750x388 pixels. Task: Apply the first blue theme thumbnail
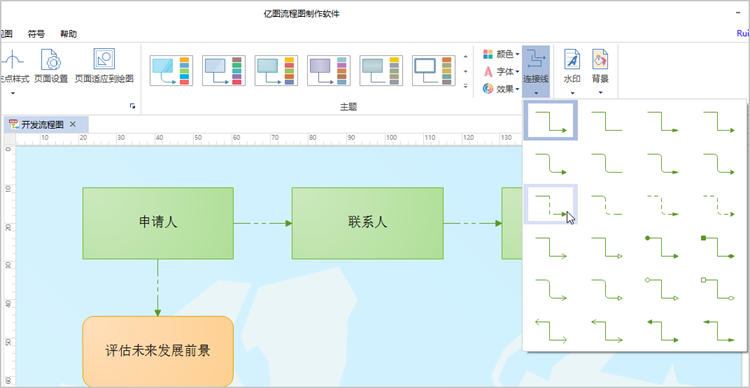click(x=171, y=70)
